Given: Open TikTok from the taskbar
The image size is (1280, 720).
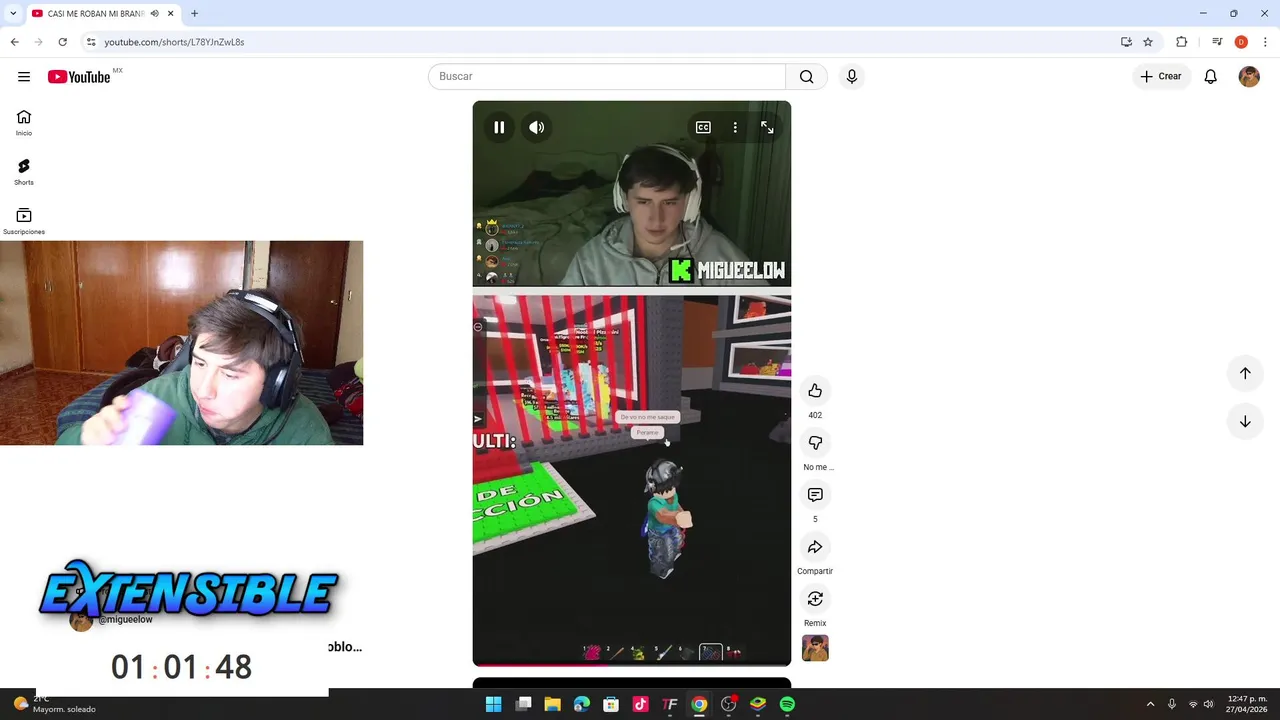Looking at the screenshot, I should 640,704.
